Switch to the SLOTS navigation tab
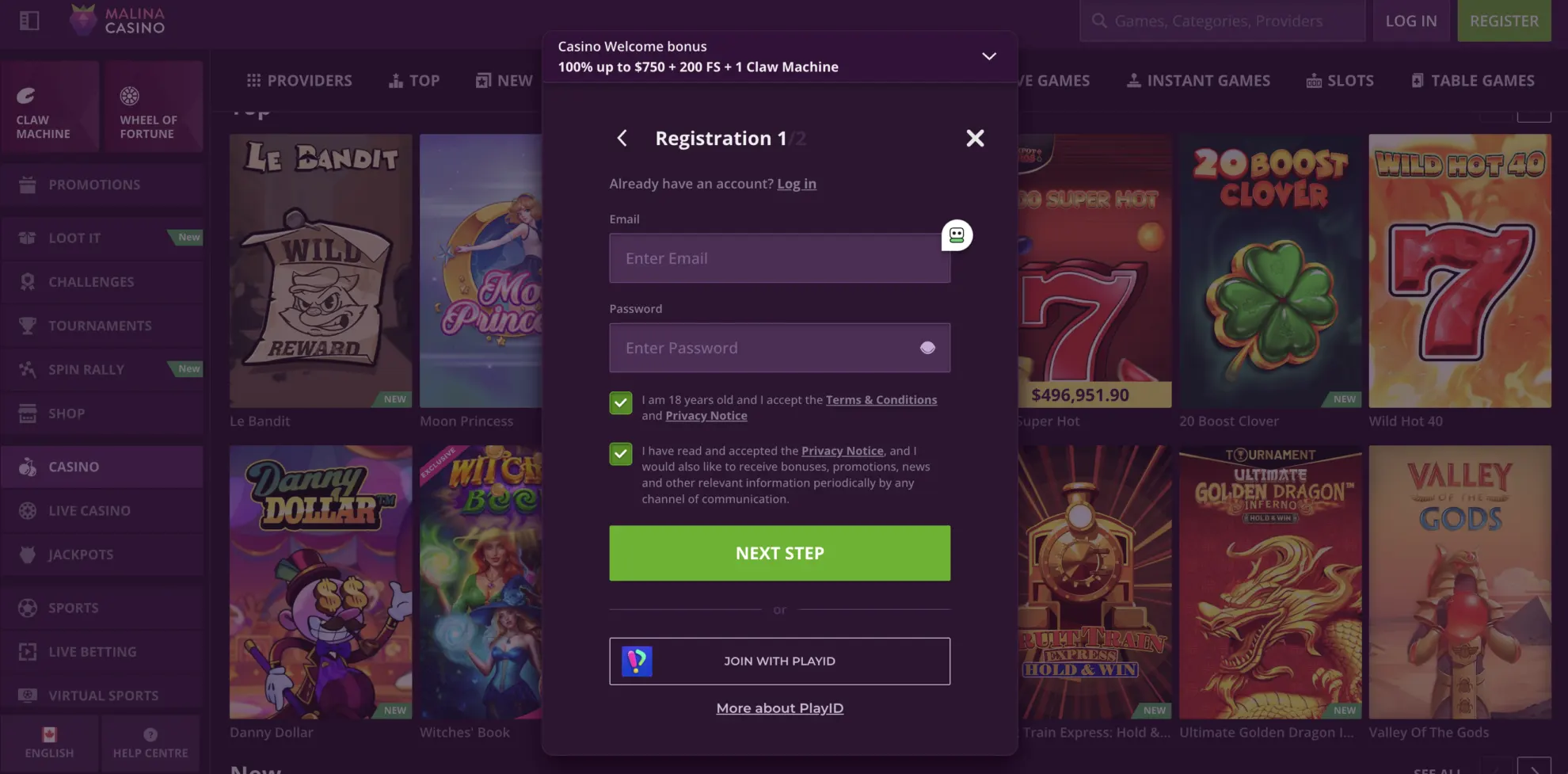 pyautogui.click(x=1340, y=80)
